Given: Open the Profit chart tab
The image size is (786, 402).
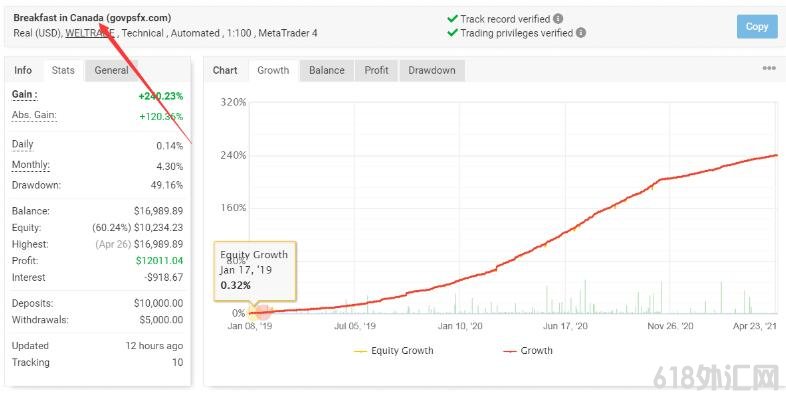Looking at the screenshot, I should point(376,70).
